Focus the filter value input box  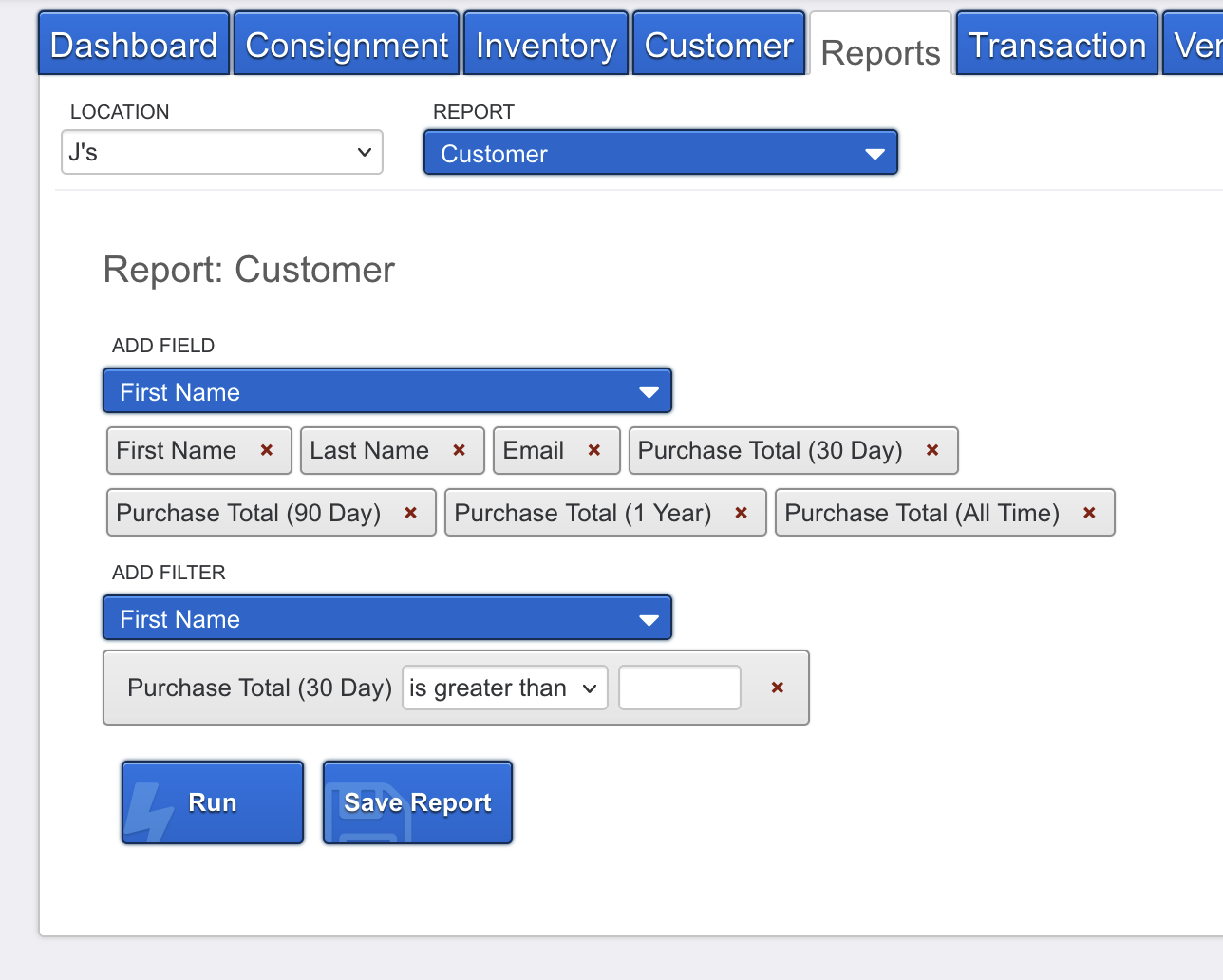[x=680, y=688]
